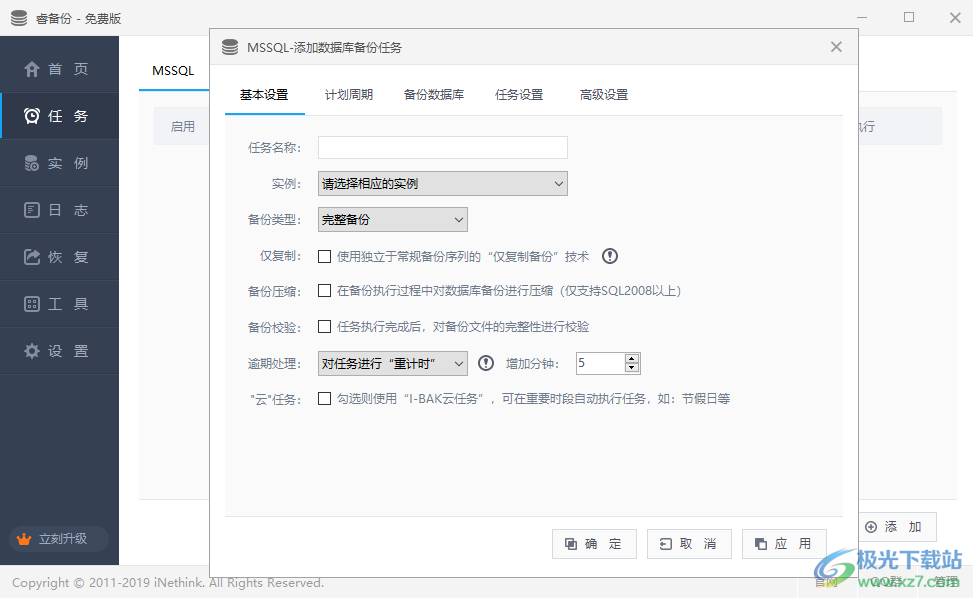Open the 实例 instances section
This screenshot has height=598, width=973.
click(59, 163)
